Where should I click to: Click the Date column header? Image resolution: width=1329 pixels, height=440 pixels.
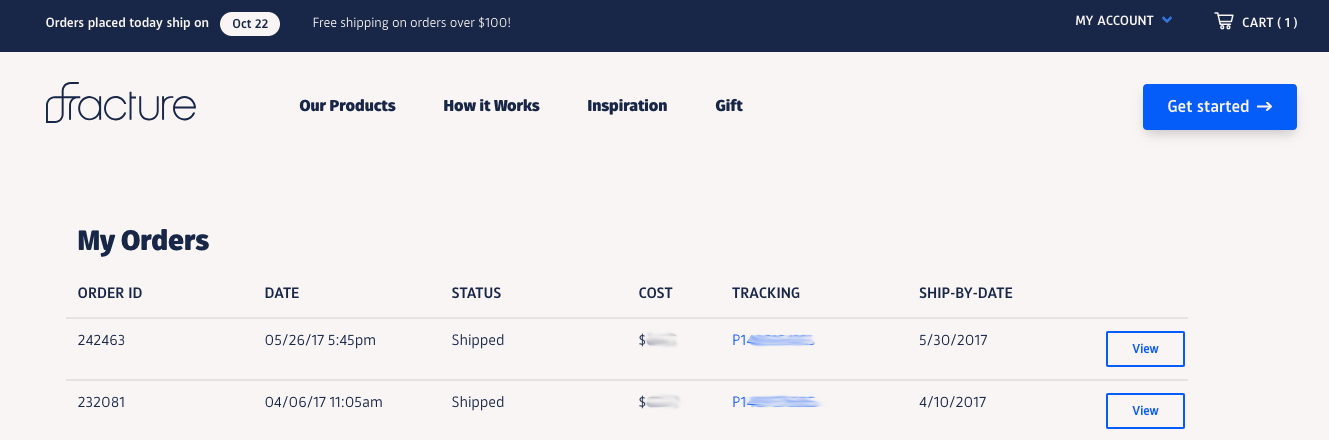click(282, 293)
